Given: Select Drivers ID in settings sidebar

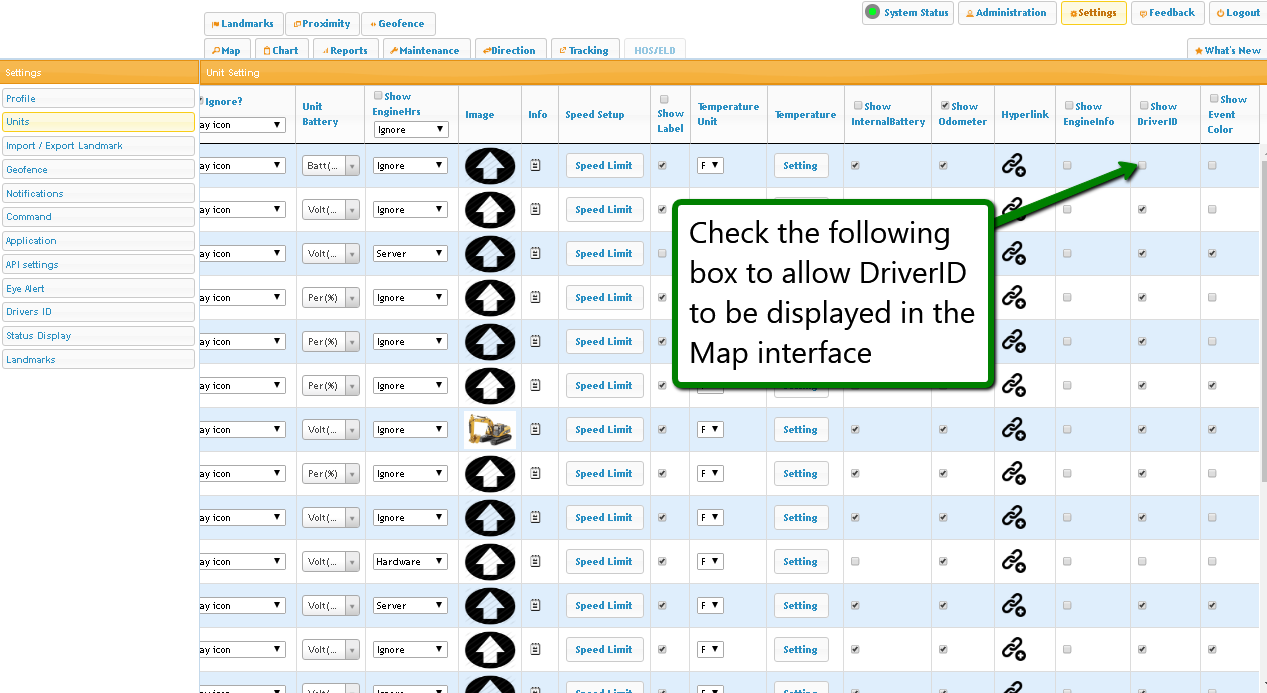Looking at the screenshot, I should [x=98, y=312].
